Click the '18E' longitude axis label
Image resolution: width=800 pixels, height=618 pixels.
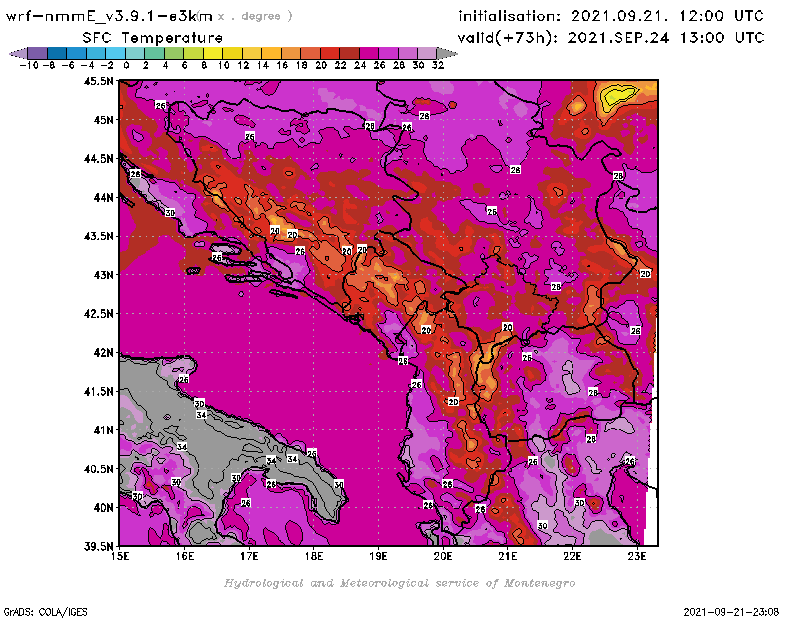click(x=314, y=556)
